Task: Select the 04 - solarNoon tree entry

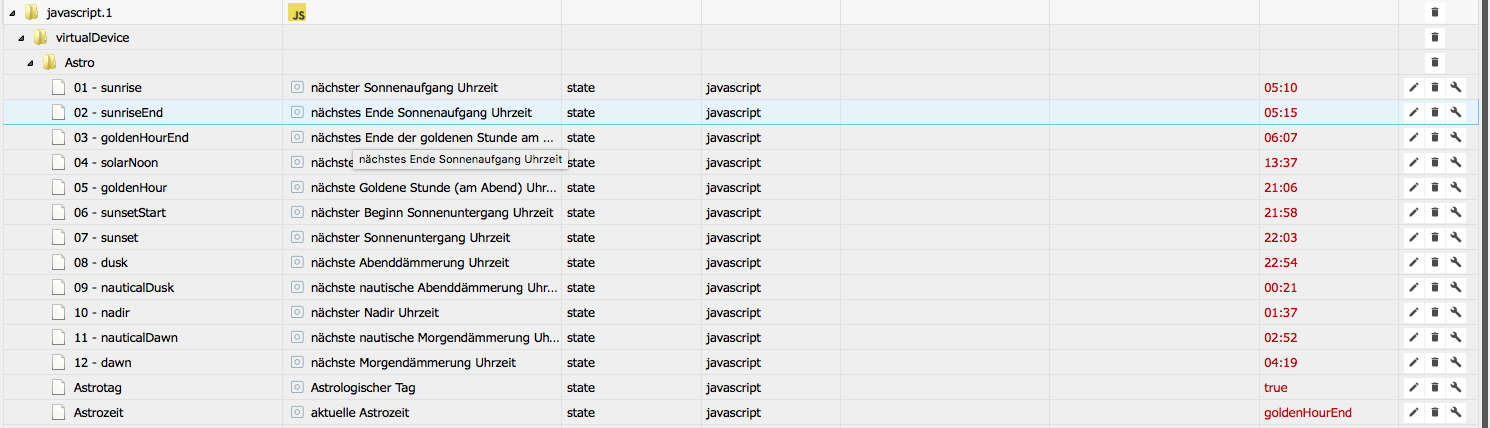Action: point(115,162)
